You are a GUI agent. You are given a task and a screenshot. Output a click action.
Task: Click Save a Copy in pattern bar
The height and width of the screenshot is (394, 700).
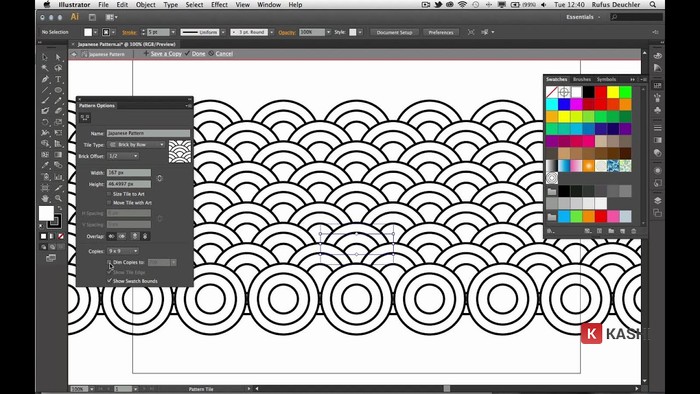162,54
